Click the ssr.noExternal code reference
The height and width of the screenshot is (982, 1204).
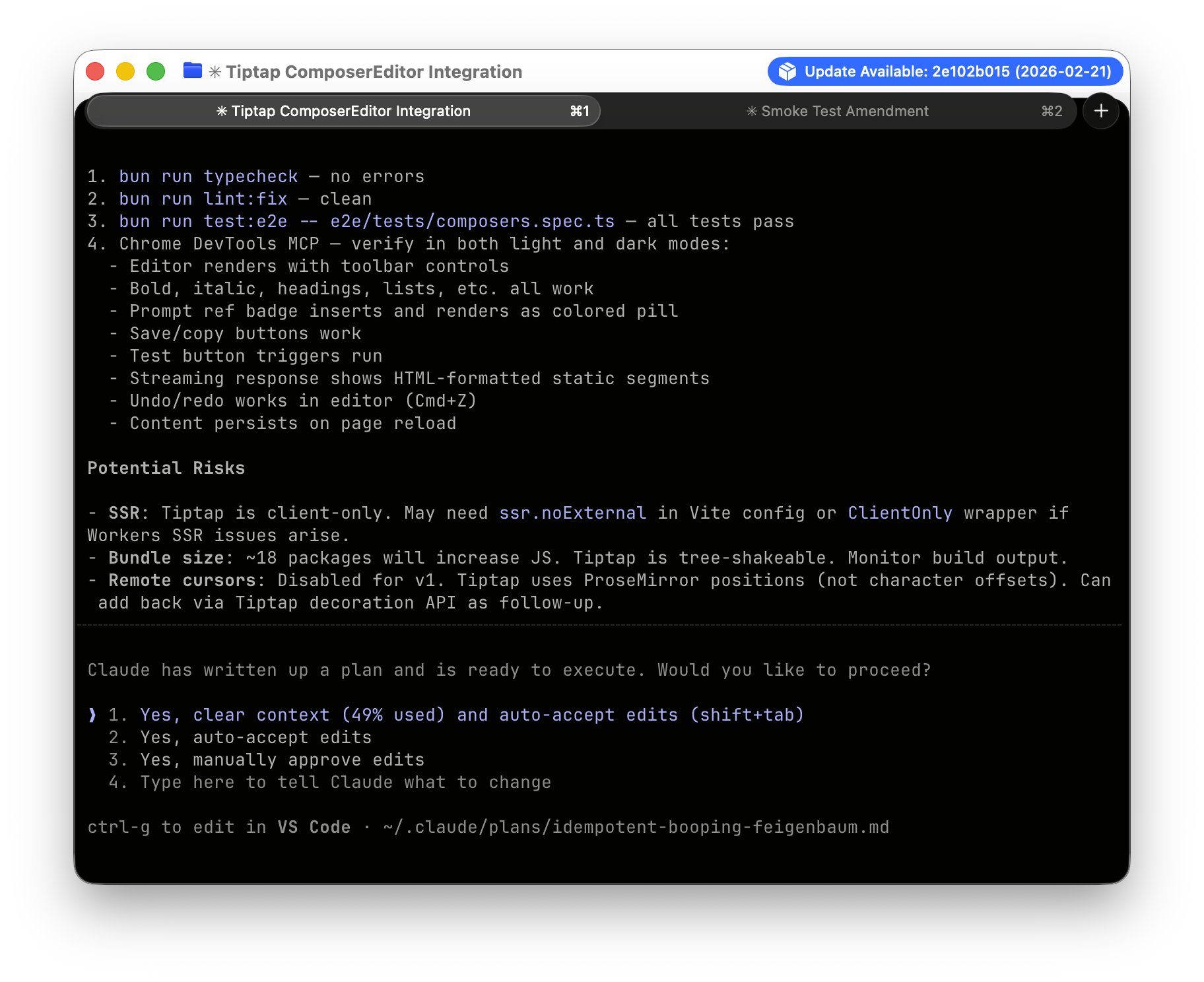[x=573, y=513]
